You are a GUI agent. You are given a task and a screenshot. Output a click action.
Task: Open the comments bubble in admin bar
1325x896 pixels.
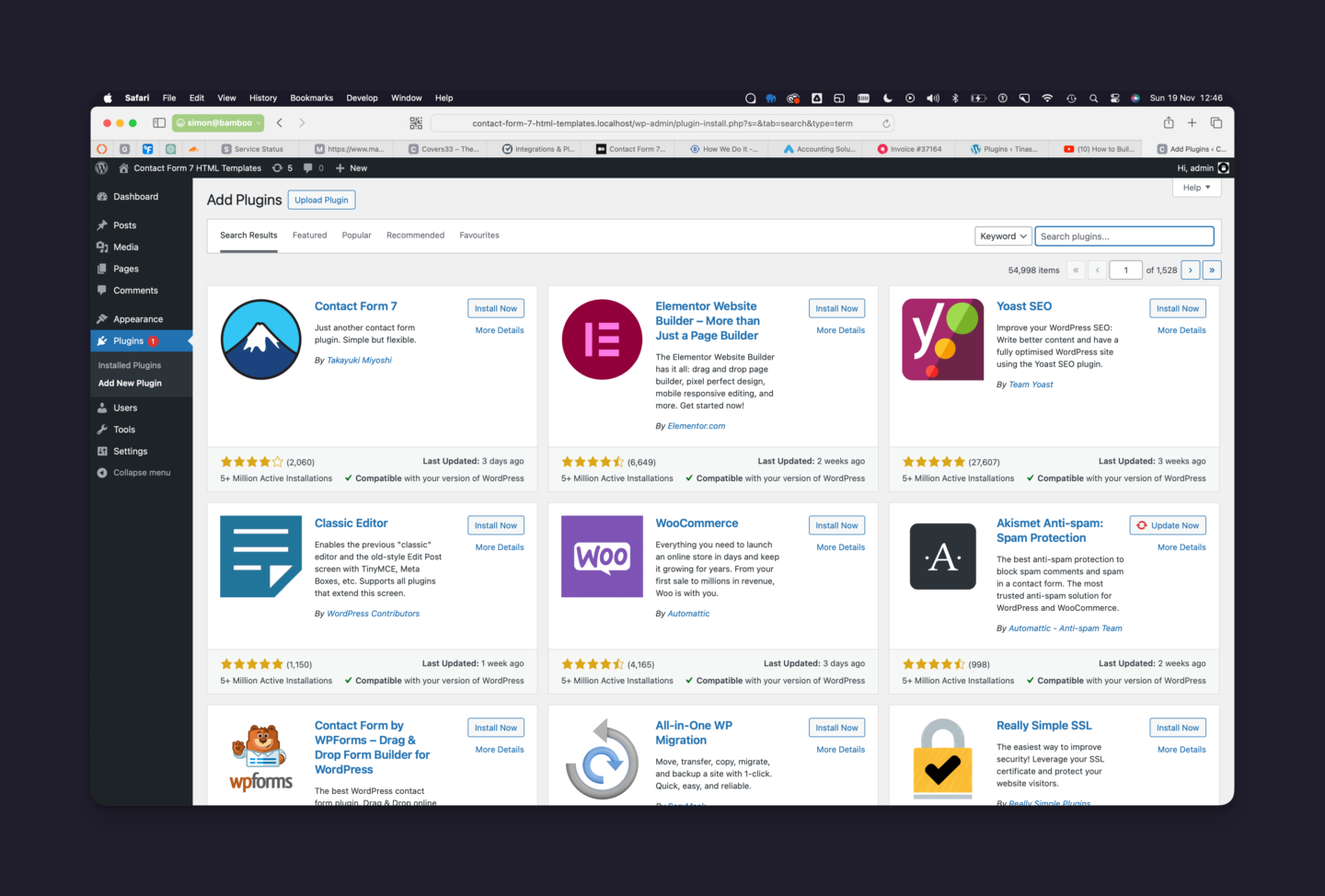coord(314,168)
